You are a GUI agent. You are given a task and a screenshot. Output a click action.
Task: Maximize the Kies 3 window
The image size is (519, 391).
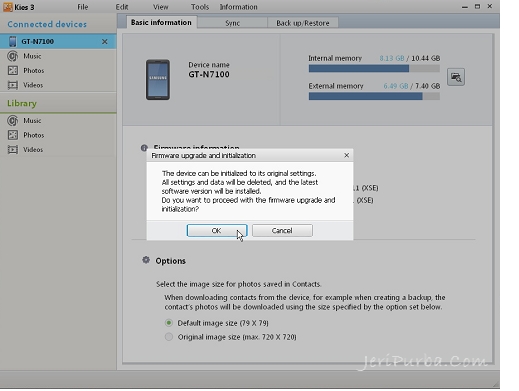click(477, 6)
